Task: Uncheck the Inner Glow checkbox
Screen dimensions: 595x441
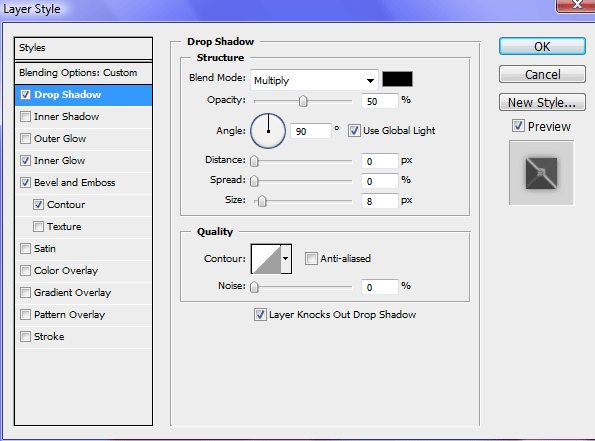Action: (25, 161)
